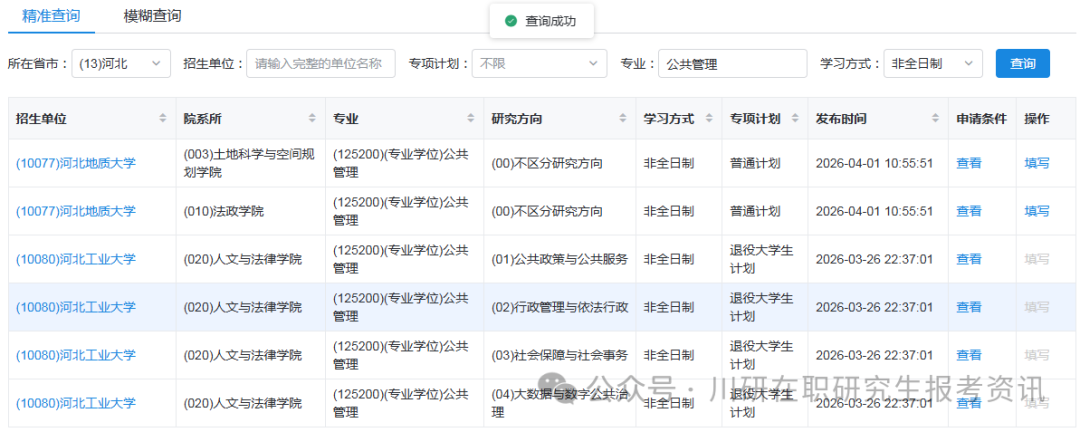Open 河北工业大学 link for 行政管理与依法行政 row

pos(76,307)
